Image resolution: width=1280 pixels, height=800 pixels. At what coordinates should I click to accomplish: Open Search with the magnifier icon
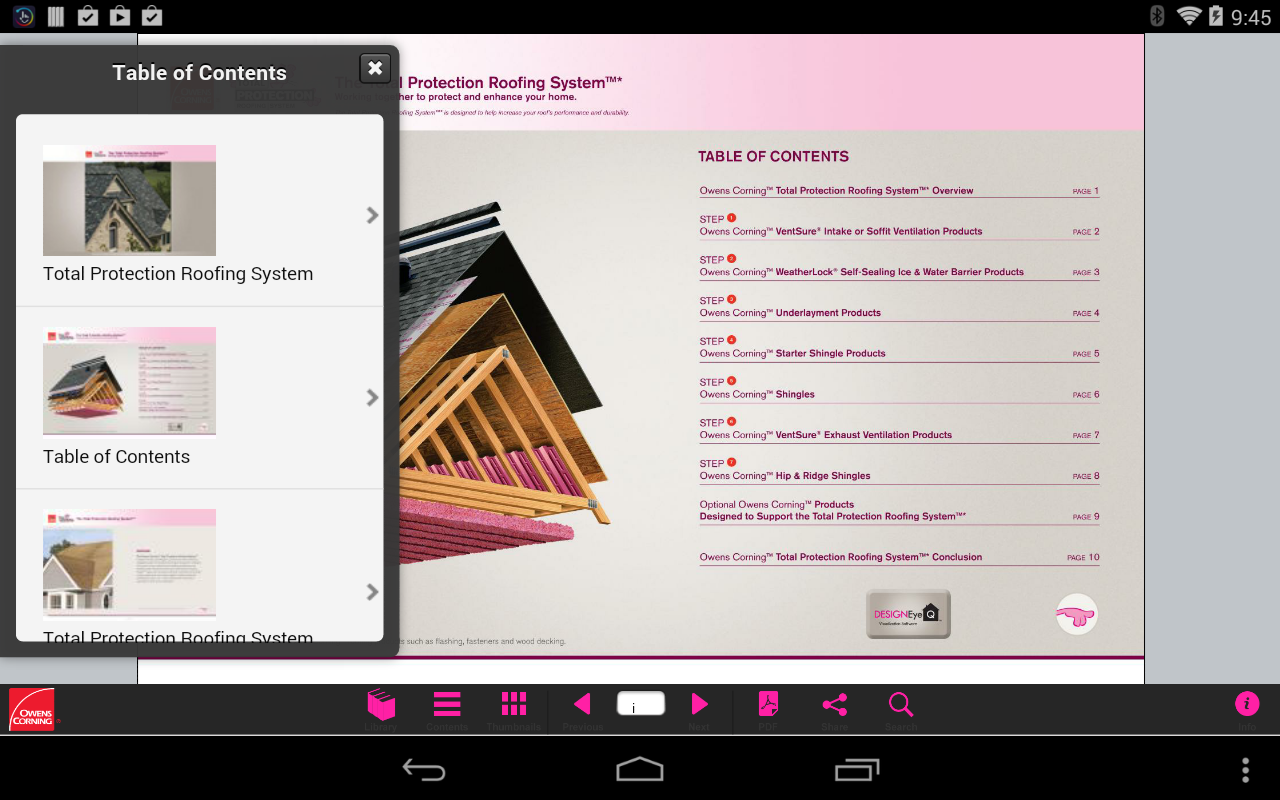901,704
